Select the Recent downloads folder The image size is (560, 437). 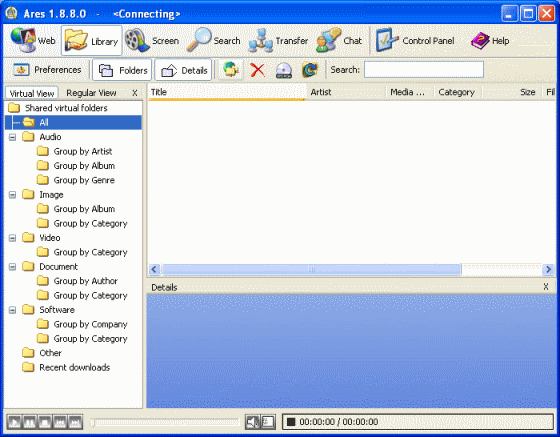pos(66,367)
